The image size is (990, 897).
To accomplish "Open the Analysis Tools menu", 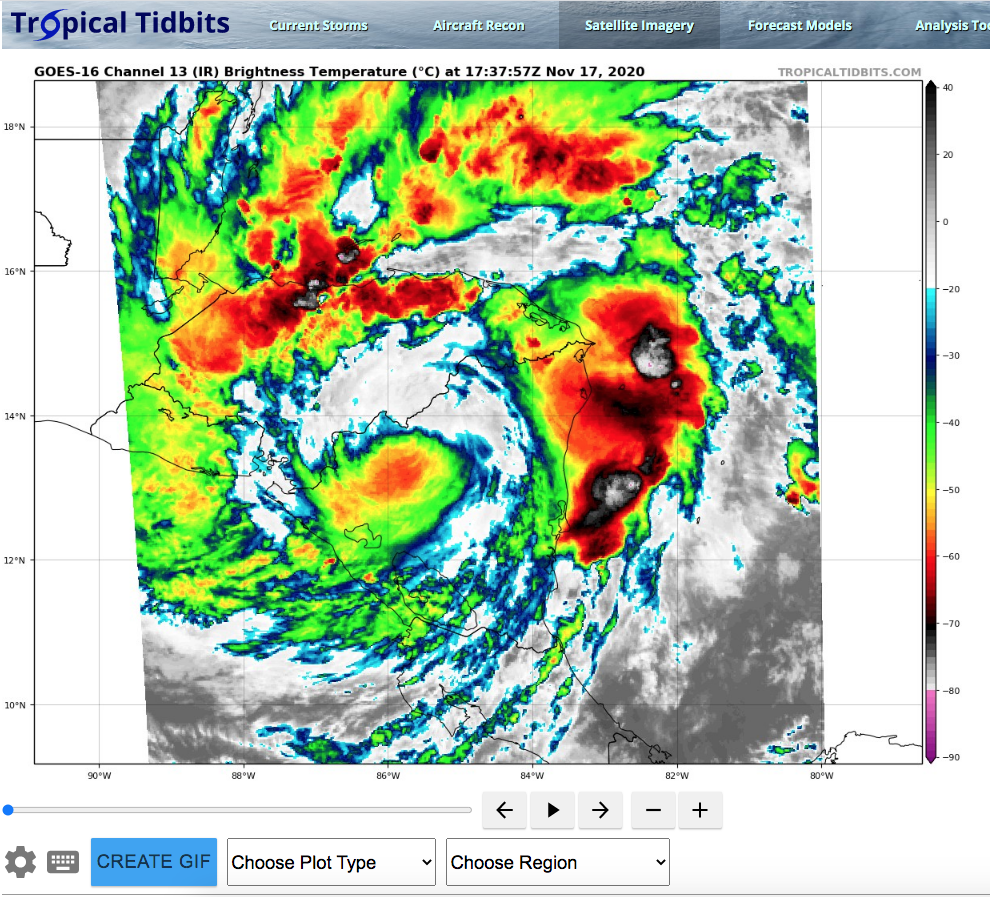I will 950,26.
